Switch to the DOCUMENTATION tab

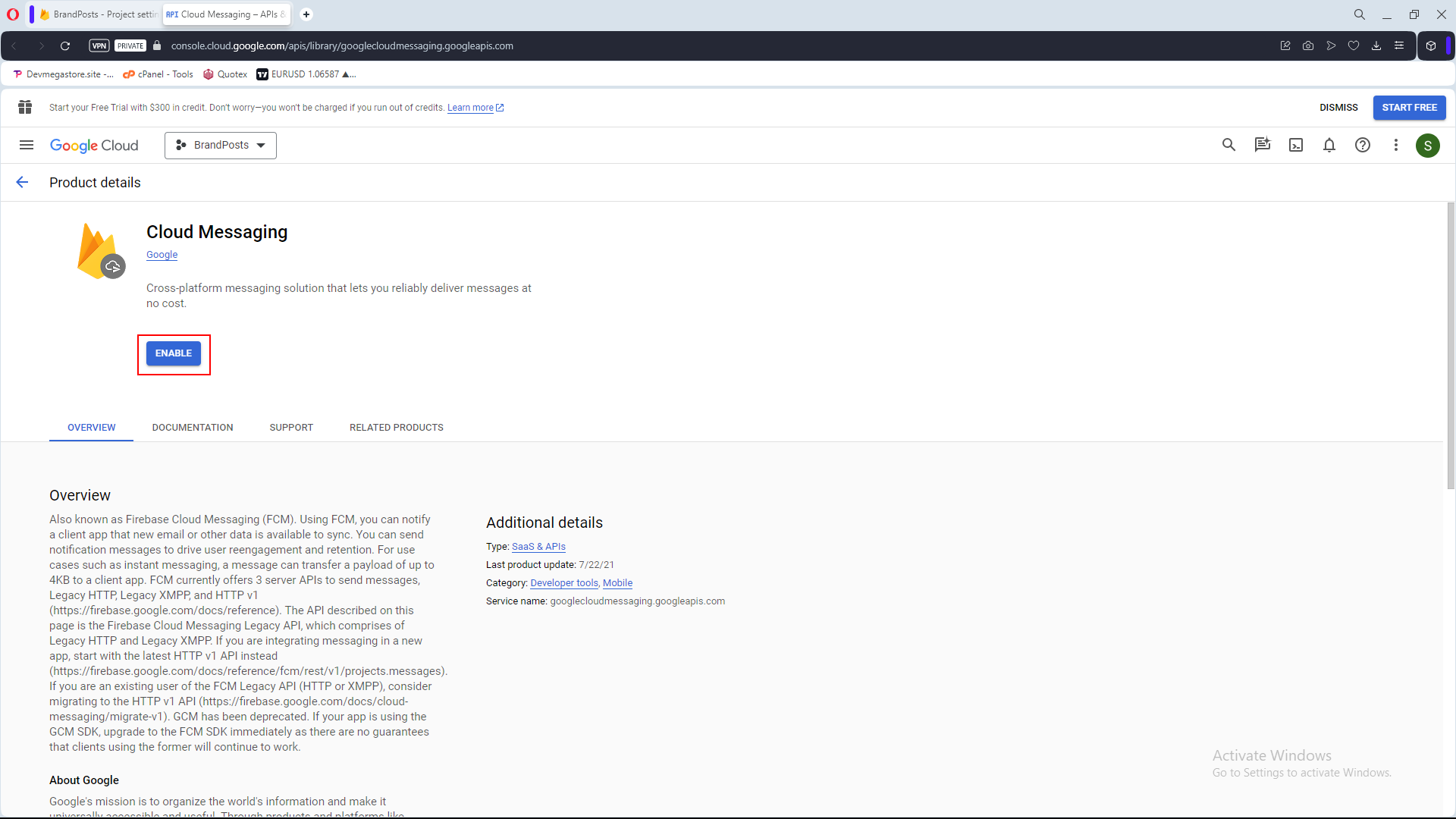(x=193, y=428)
